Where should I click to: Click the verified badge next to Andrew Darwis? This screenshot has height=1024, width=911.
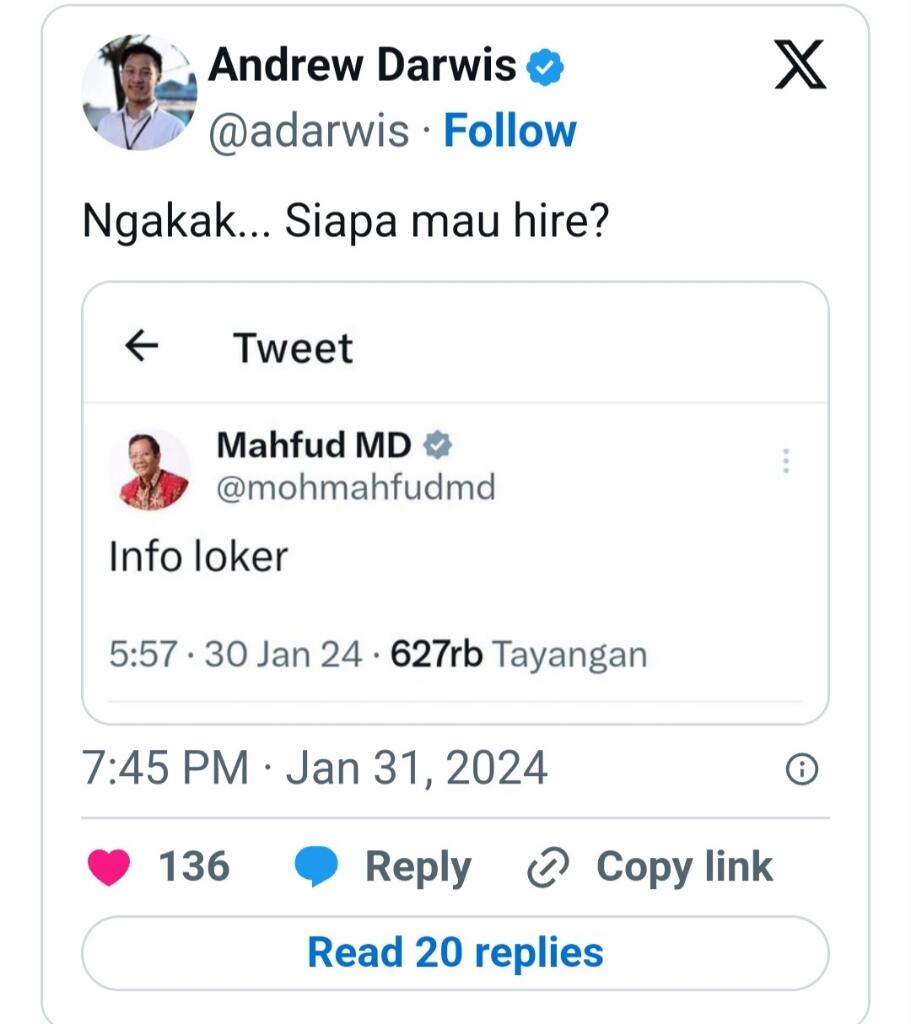point(544,66)
